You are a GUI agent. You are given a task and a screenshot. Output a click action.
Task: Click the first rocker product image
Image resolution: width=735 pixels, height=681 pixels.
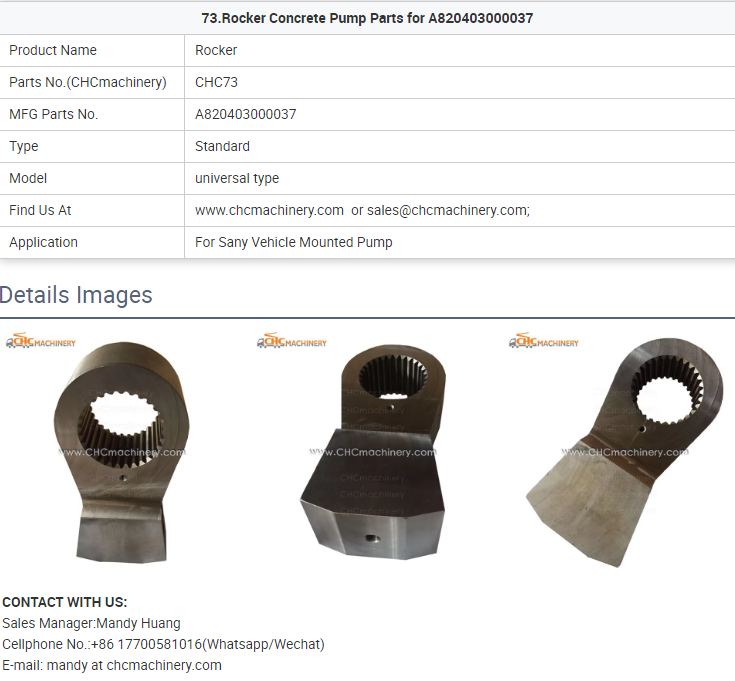click(x=122, y=452)
